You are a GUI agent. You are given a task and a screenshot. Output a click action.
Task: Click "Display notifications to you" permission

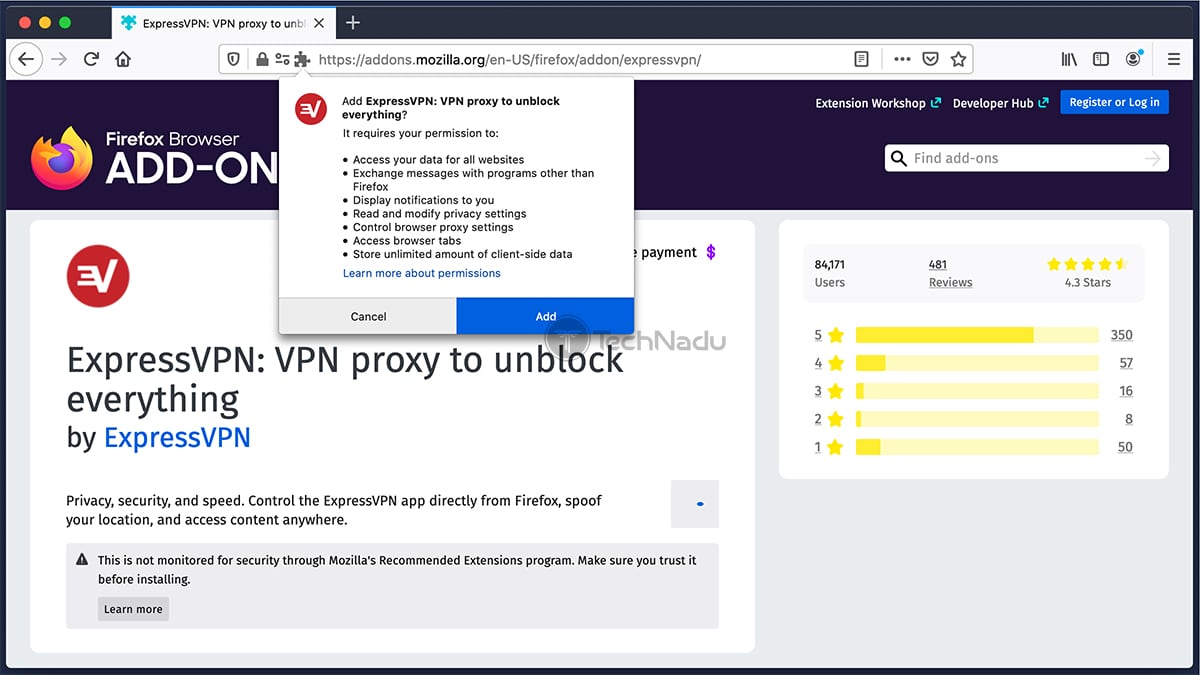tap(423, 200)
